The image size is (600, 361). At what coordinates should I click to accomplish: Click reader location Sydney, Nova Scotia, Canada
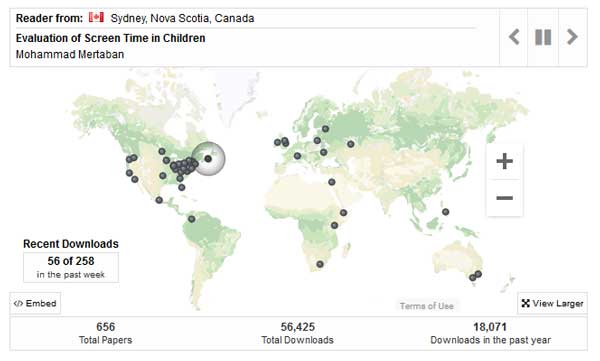[183, 18]
